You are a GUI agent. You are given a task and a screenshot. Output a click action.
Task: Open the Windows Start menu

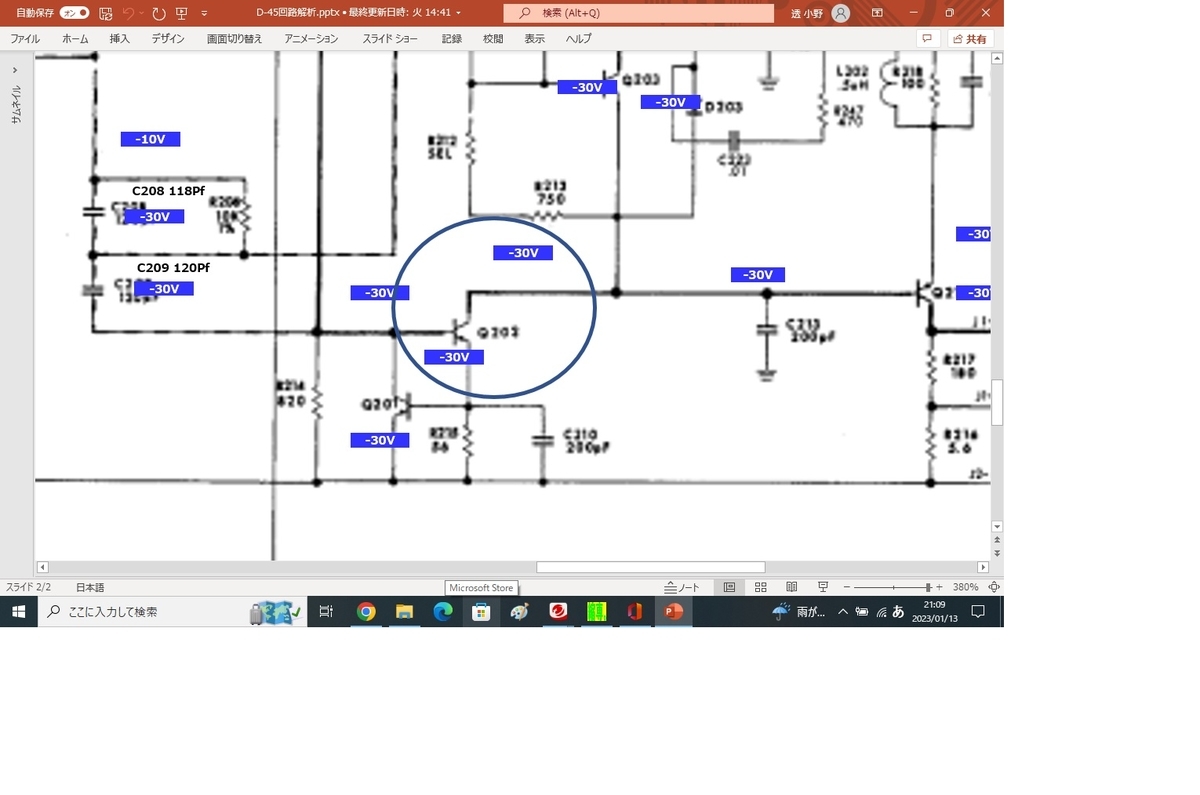click(18, 611)
